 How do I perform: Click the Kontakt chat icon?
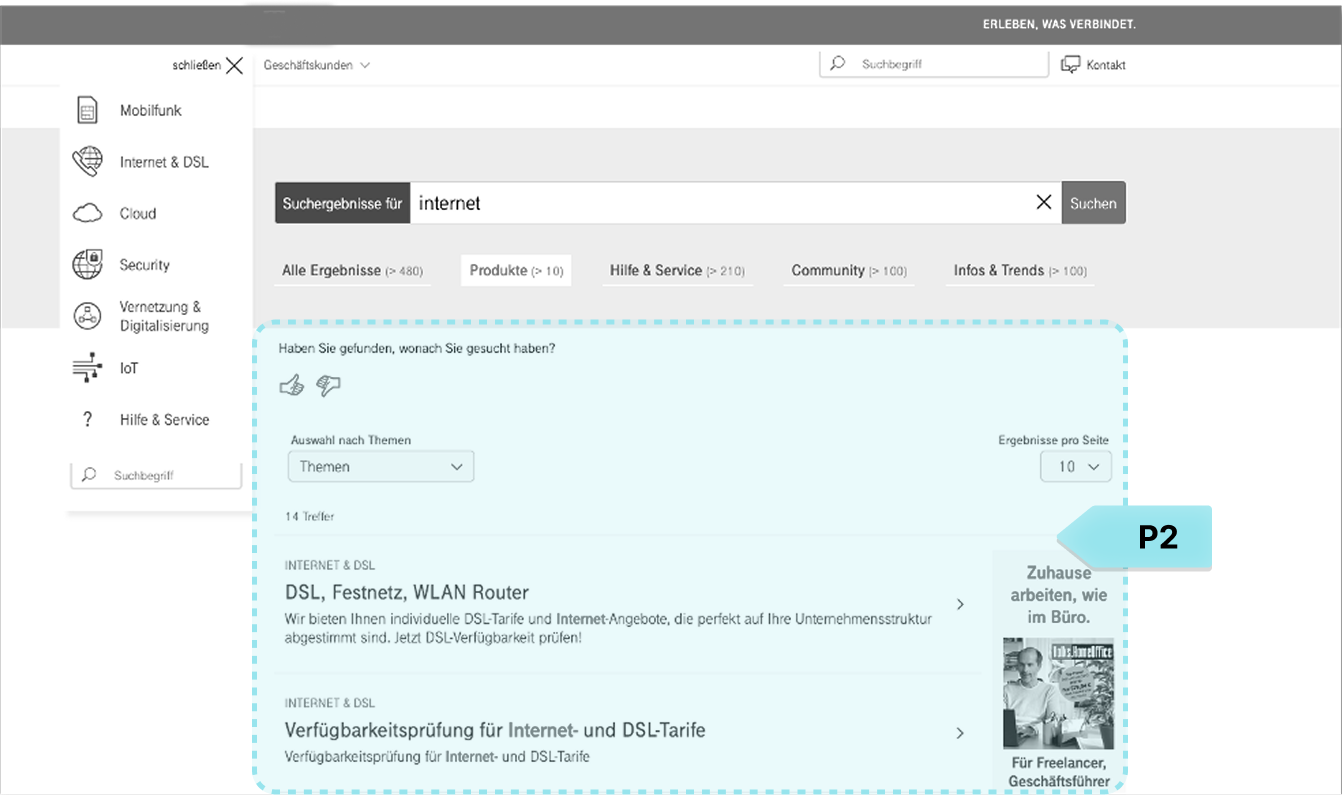click(1071, 65)
